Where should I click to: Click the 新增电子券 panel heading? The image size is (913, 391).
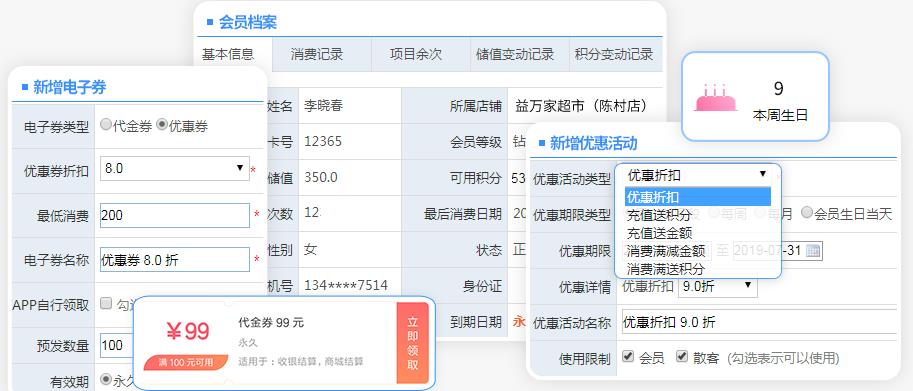pos(69,88)
